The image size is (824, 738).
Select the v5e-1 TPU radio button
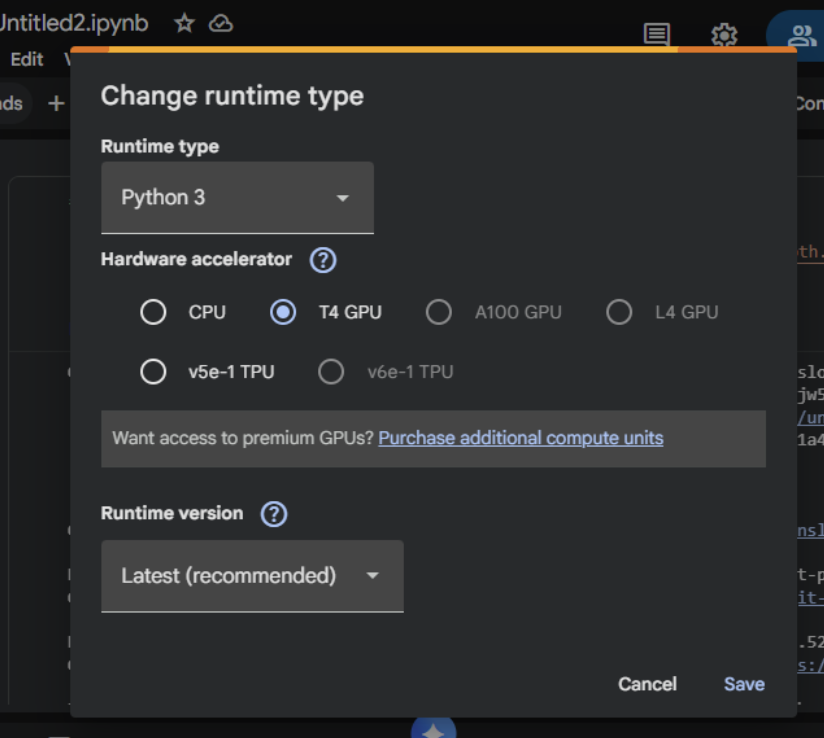tap(153, 372)
